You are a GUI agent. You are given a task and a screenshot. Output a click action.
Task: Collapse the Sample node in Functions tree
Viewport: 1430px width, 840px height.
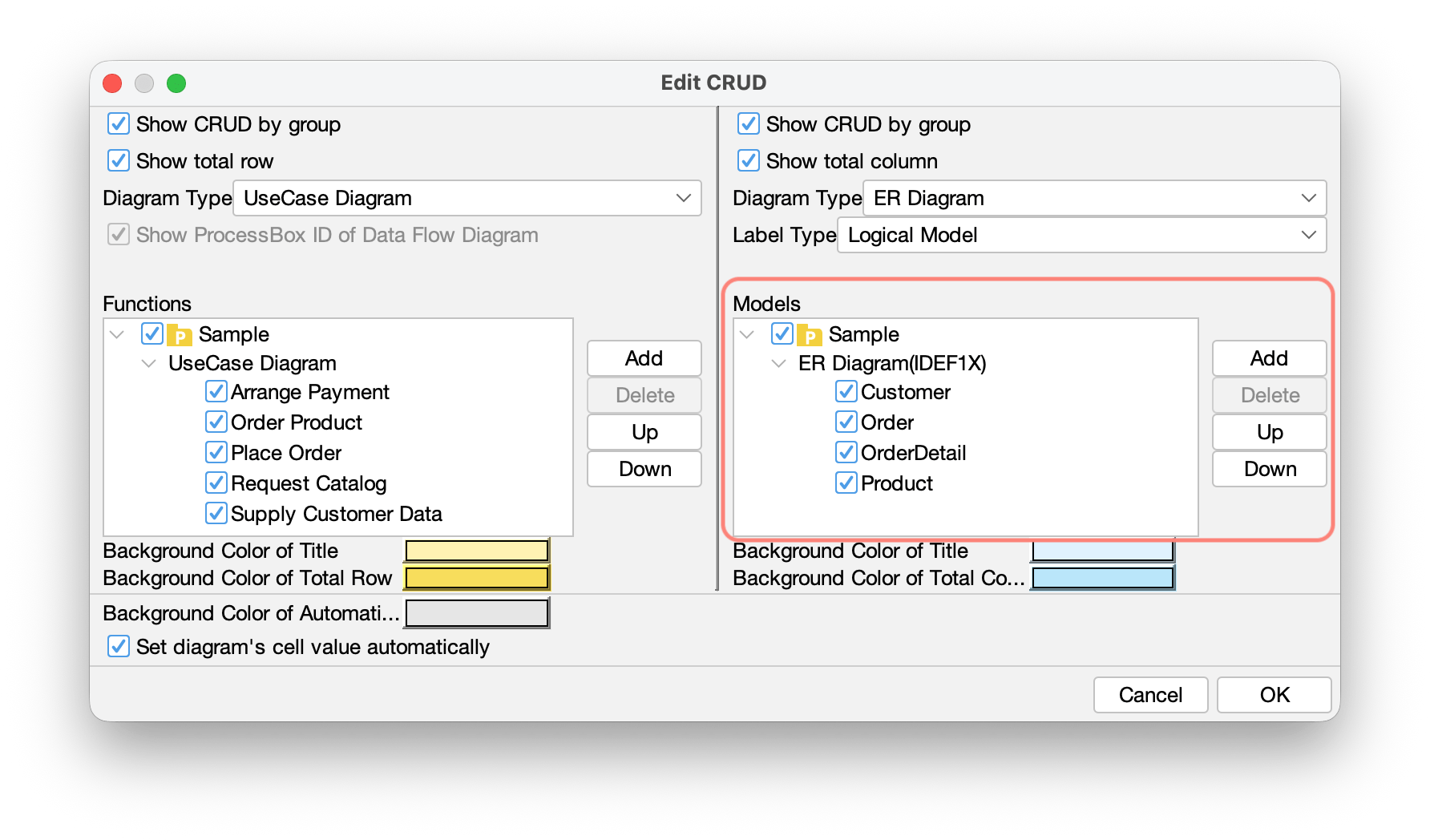click(x=115, y=334)
